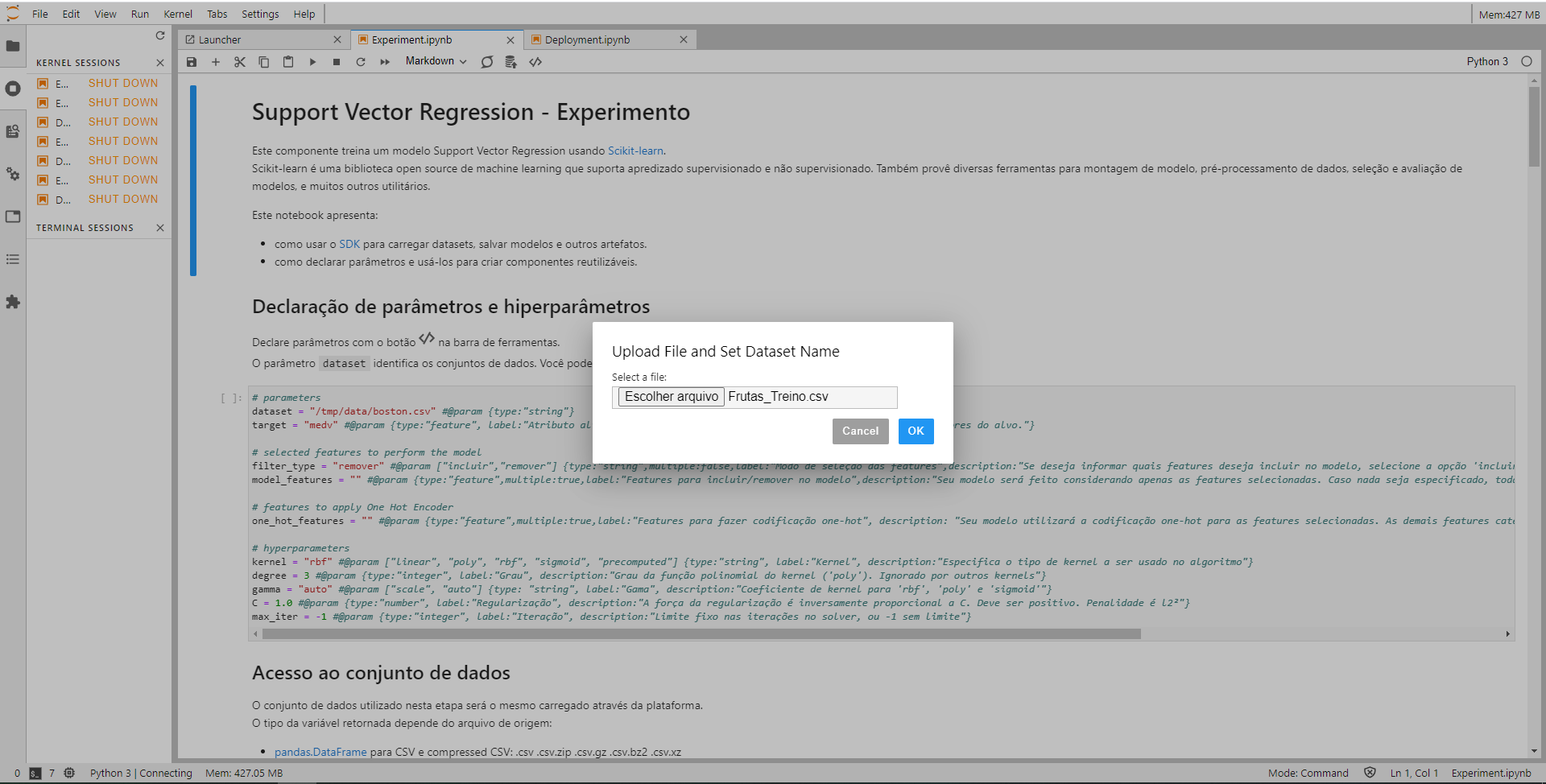
Task: Open the Edit menu
Action: 71,14
